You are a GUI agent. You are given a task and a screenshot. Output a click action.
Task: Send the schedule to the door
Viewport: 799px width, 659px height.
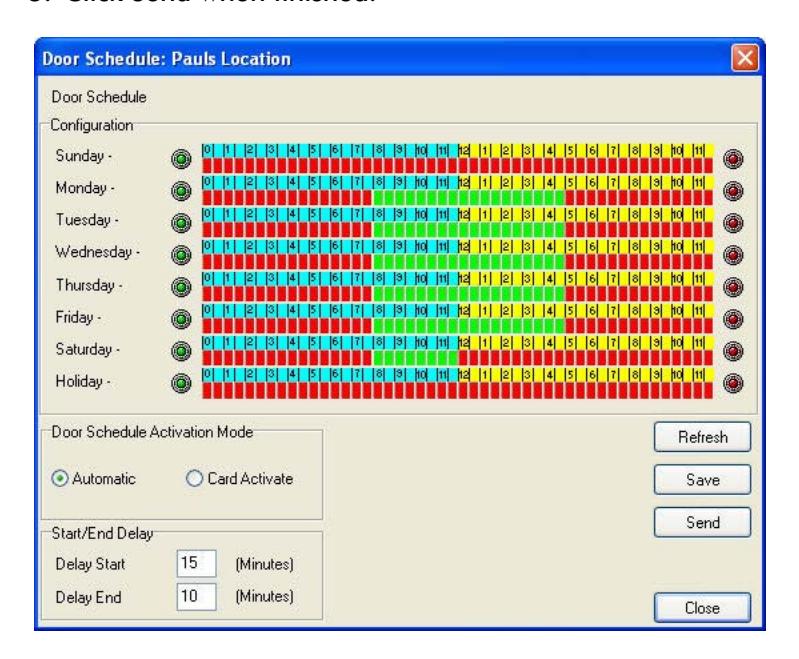coord(702,522)
